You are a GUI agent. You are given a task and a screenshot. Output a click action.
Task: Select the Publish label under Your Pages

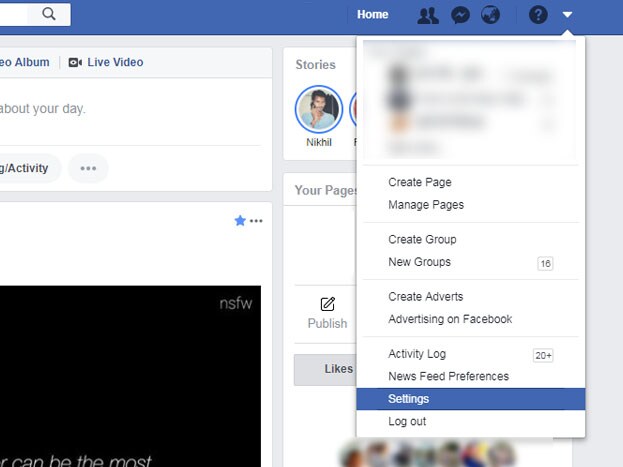click(x=327, y=324)
